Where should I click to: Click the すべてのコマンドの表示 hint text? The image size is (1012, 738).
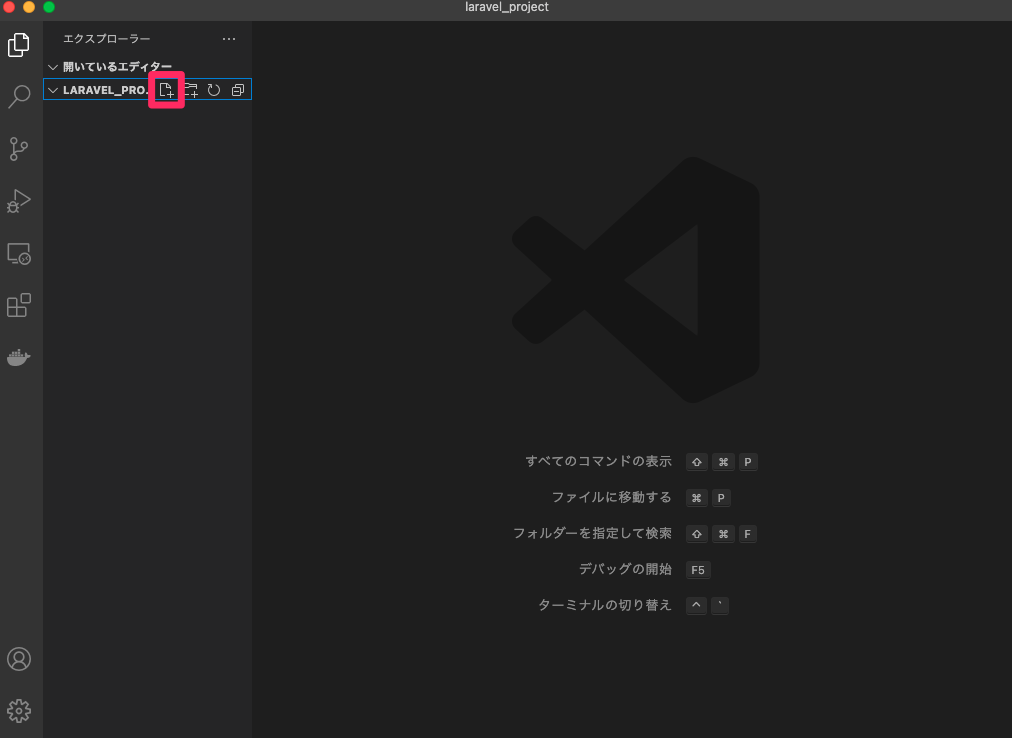(x=598, y=461)
